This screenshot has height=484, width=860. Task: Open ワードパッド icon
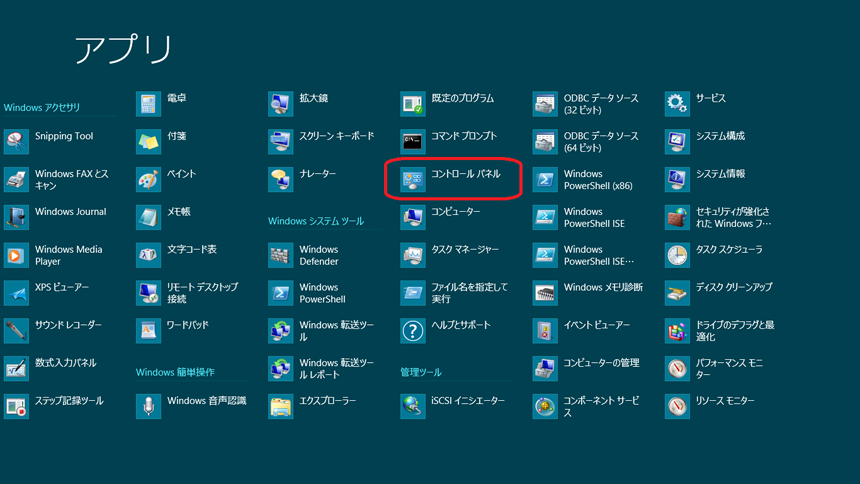coord(148,331)
